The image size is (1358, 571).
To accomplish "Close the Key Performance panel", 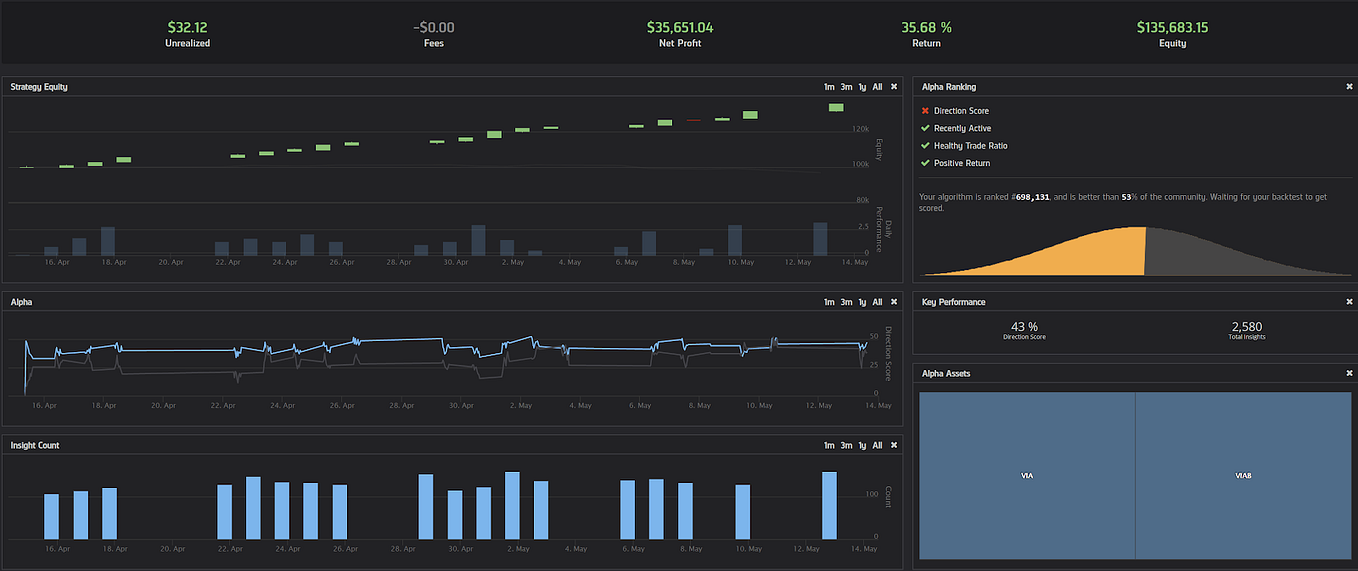I will pos(1349,302).
